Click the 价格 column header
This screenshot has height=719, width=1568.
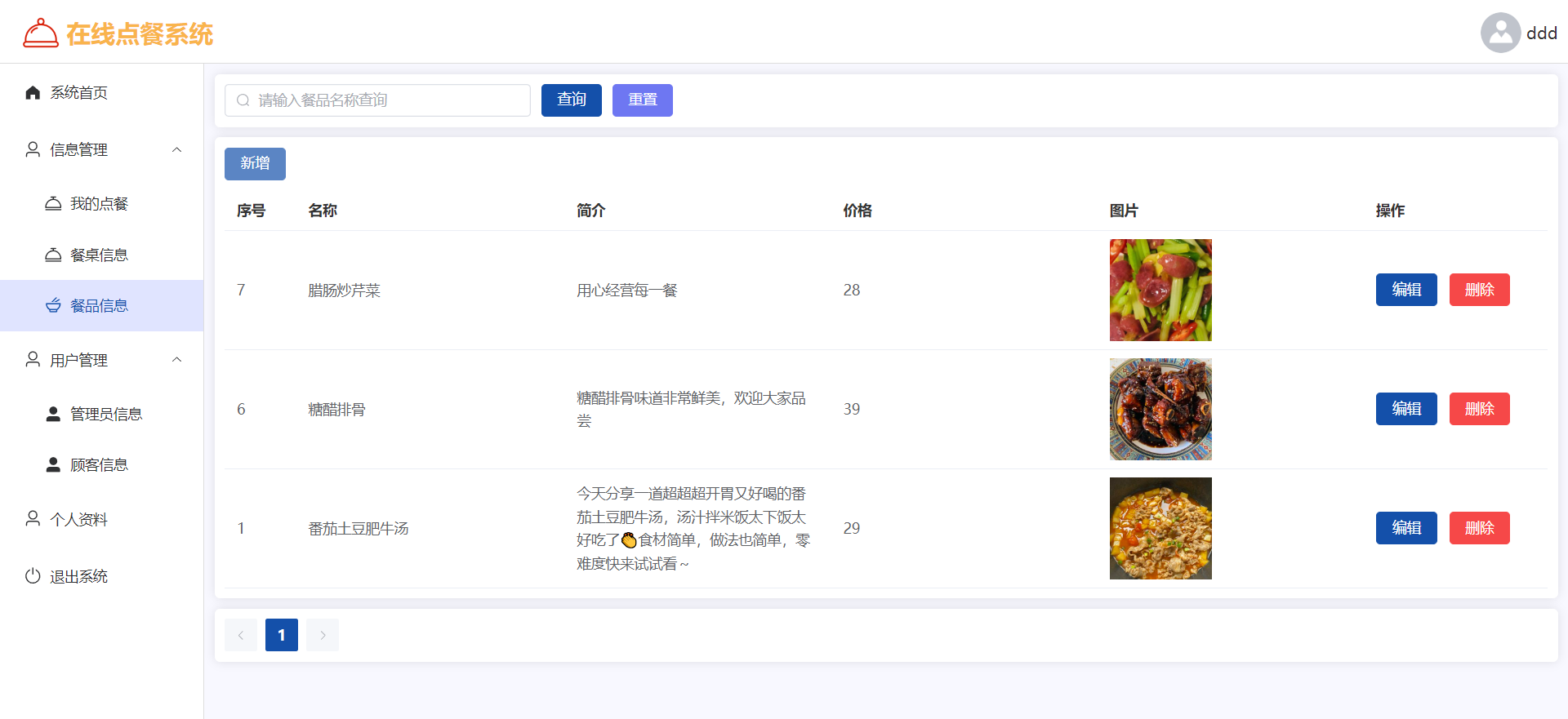tap(857, 211)
